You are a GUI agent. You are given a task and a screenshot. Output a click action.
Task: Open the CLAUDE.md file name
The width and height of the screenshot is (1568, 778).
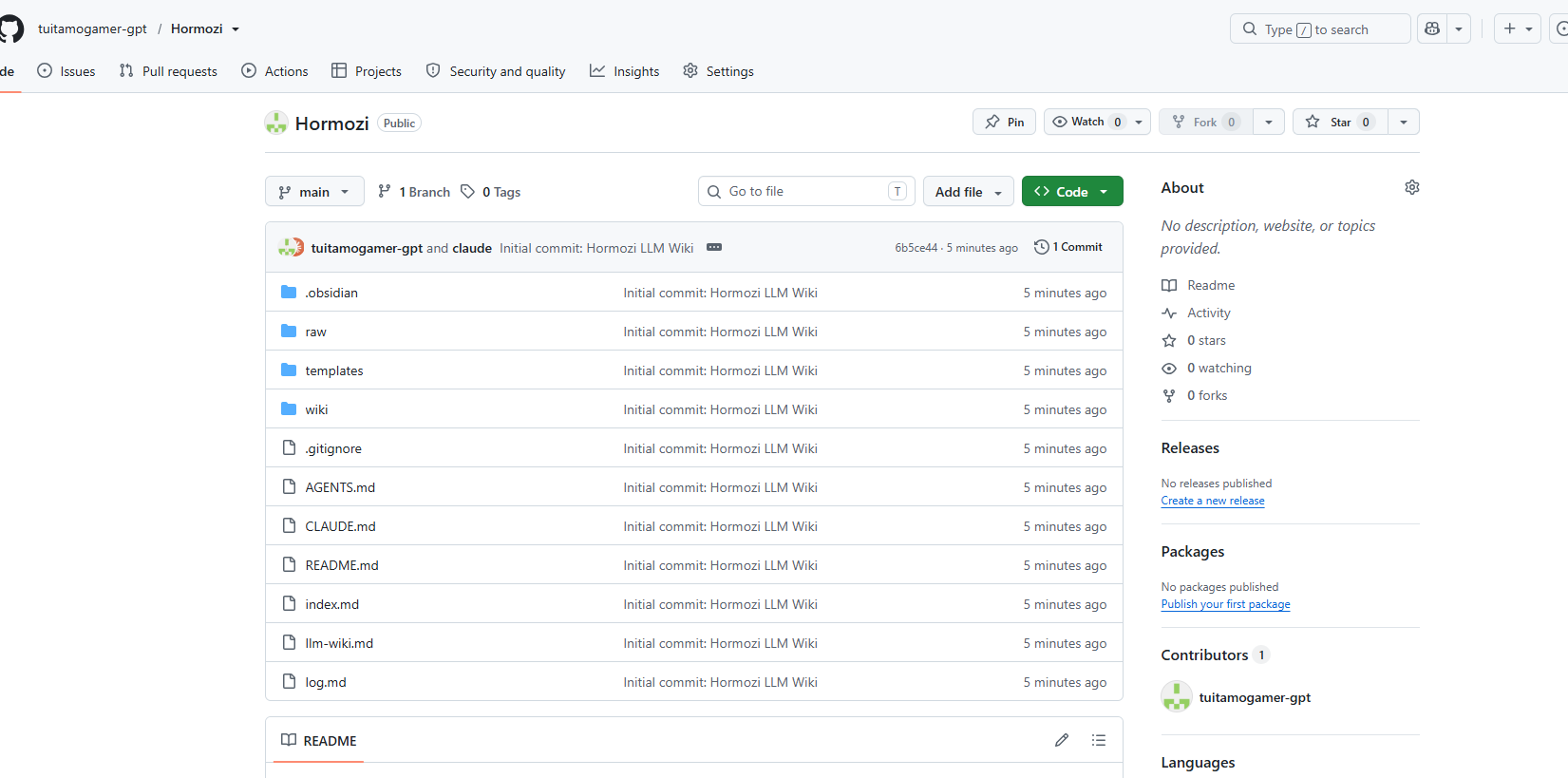tap(340, 526)
